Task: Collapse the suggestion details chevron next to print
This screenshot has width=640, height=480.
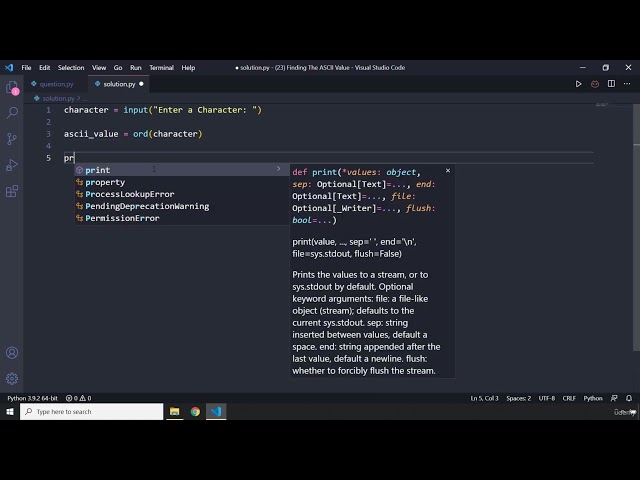Action: click(x=279, y=170)
